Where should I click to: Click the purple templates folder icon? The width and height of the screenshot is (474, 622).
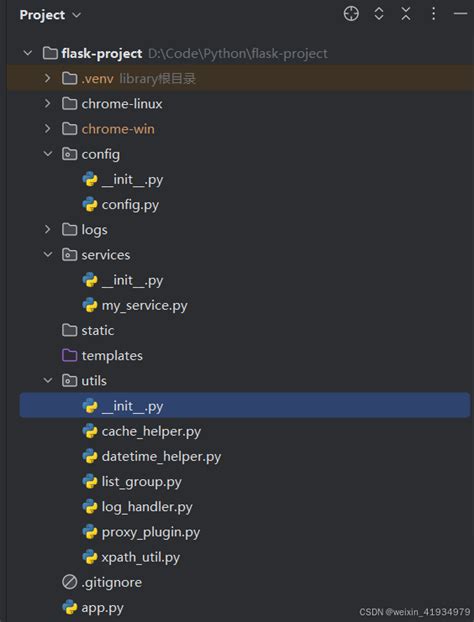[x=69, y=355]
